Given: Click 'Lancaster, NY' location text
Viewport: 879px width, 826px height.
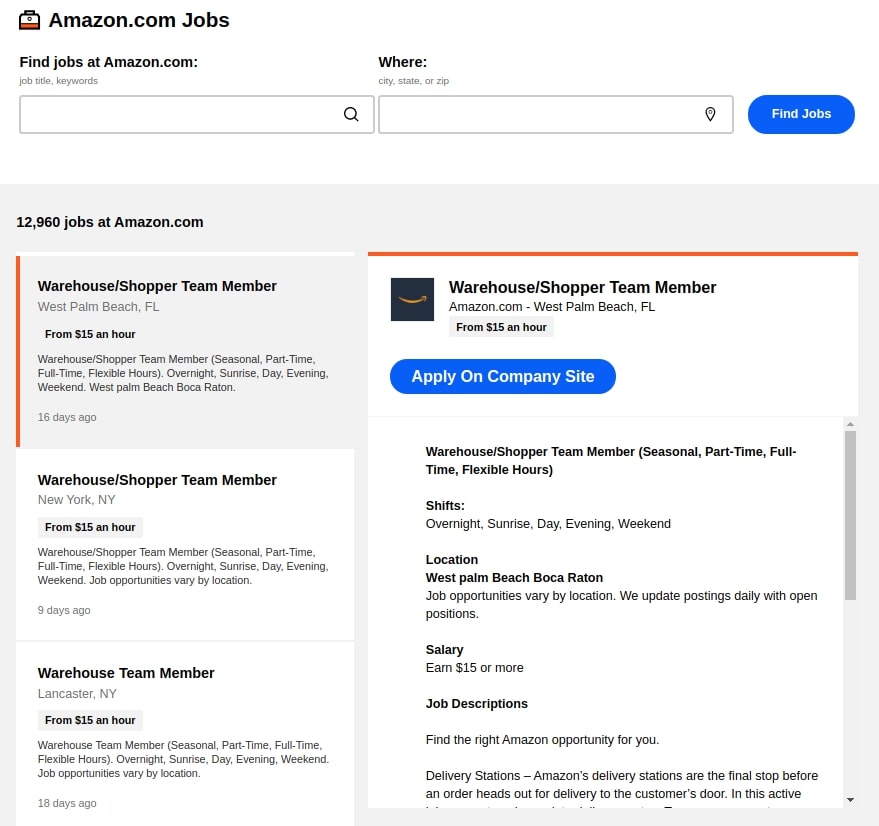Looking at the screenshot, I should point(77,694).
